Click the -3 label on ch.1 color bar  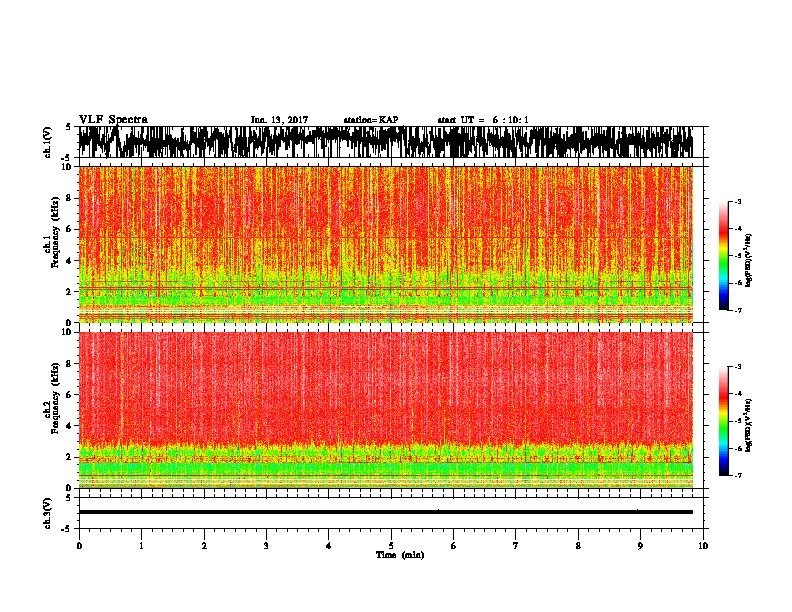click(738, 201)
